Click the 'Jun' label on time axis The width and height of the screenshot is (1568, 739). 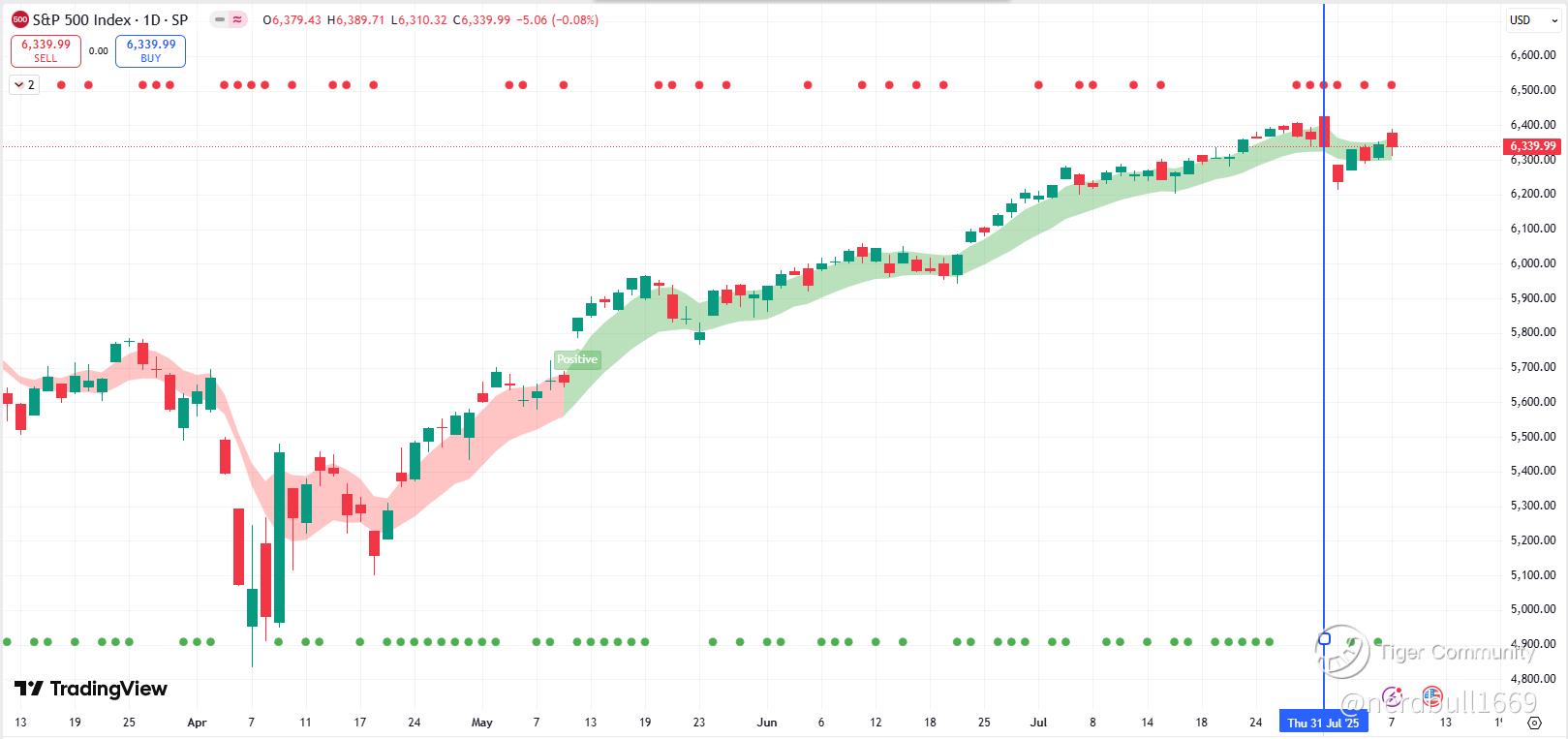coord(767,723)
